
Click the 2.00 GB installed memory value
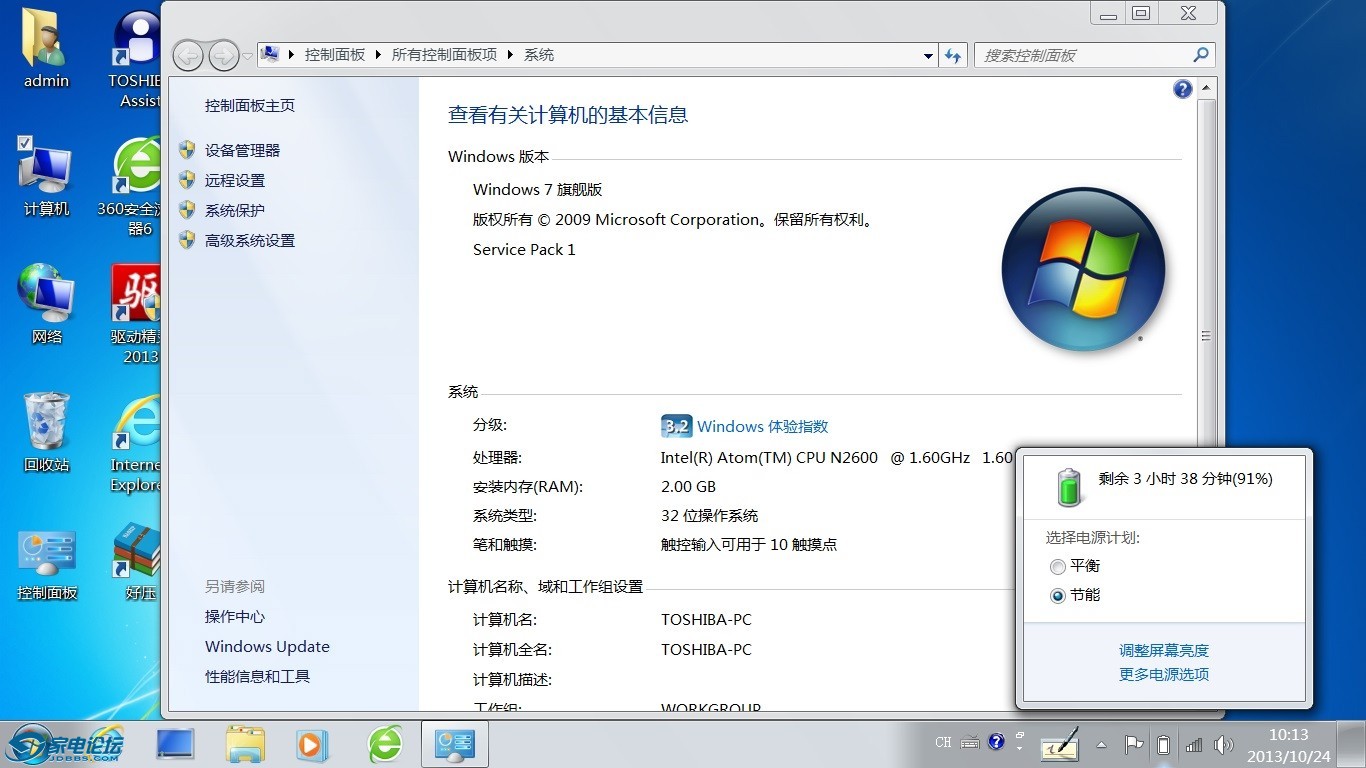(688, 486)
